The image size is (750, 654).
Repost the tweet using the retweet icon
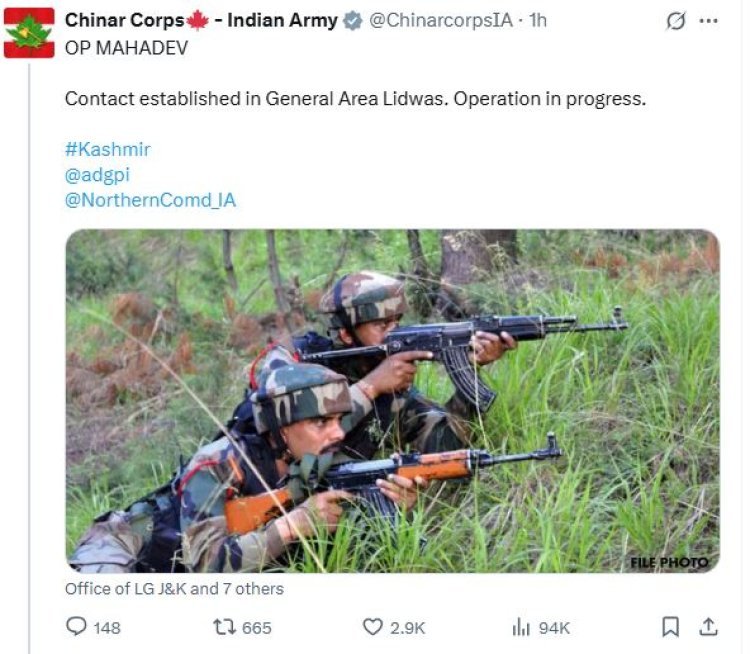tap(224, 627)
